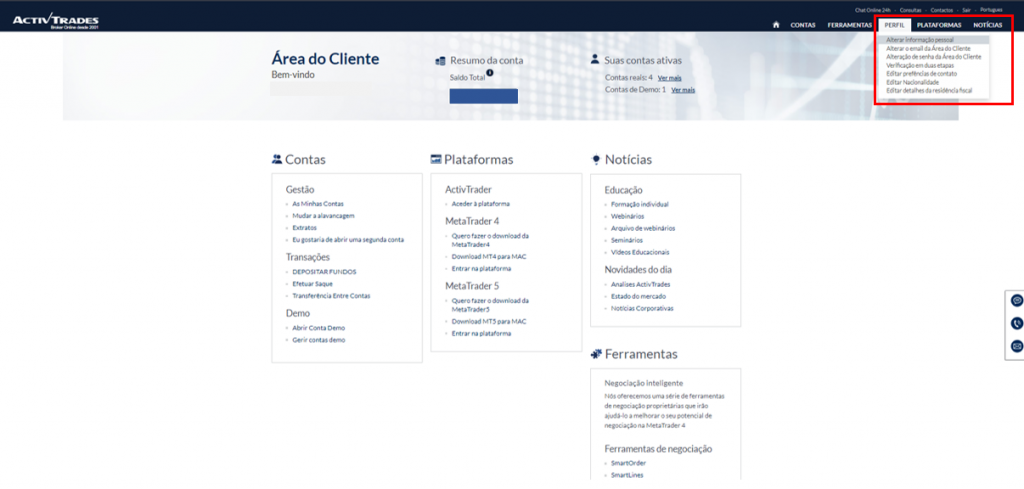
Task: Click the phone call floating side icon
Action: pyautogui.click(x=1017, y=323)
